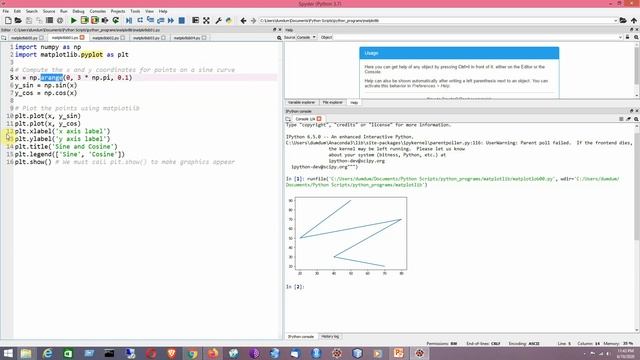This screenshot has width=640, height=360.
Task: Switch to the matplotlib03.py editor tab
Action: click(146, 38)
